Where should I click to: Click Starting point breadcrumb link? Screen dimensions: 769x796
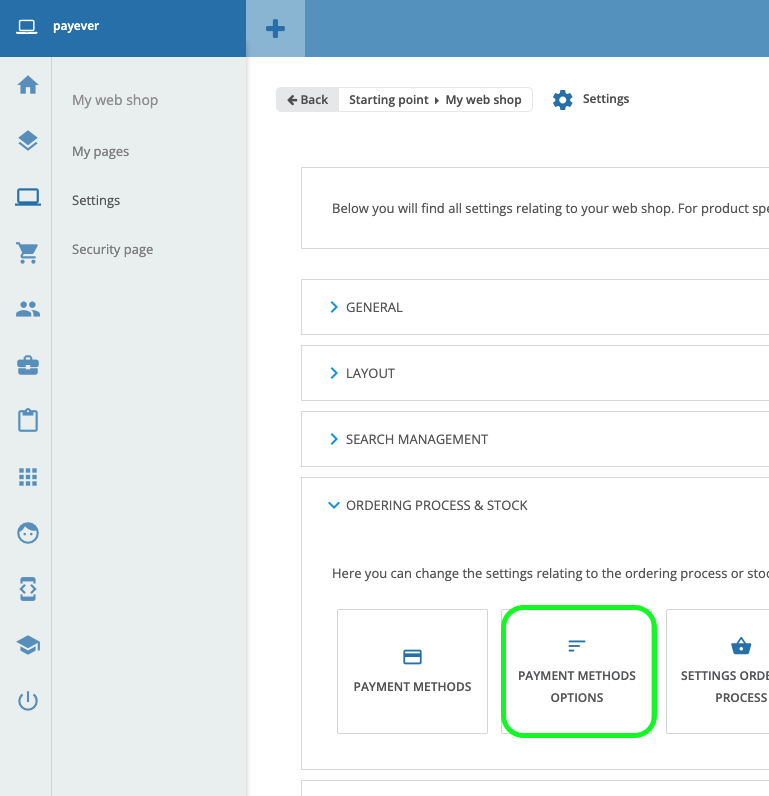pos(389,100)
